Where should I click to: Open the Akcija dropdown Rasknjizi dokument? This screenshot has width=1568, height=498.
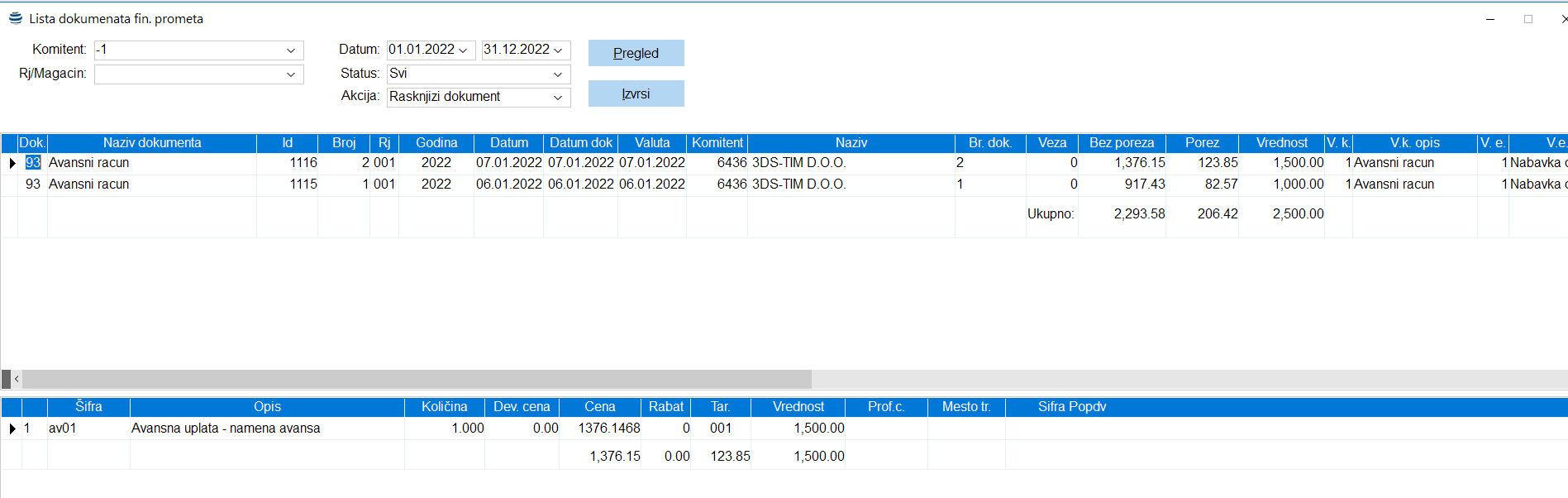(x=558, y=98)
